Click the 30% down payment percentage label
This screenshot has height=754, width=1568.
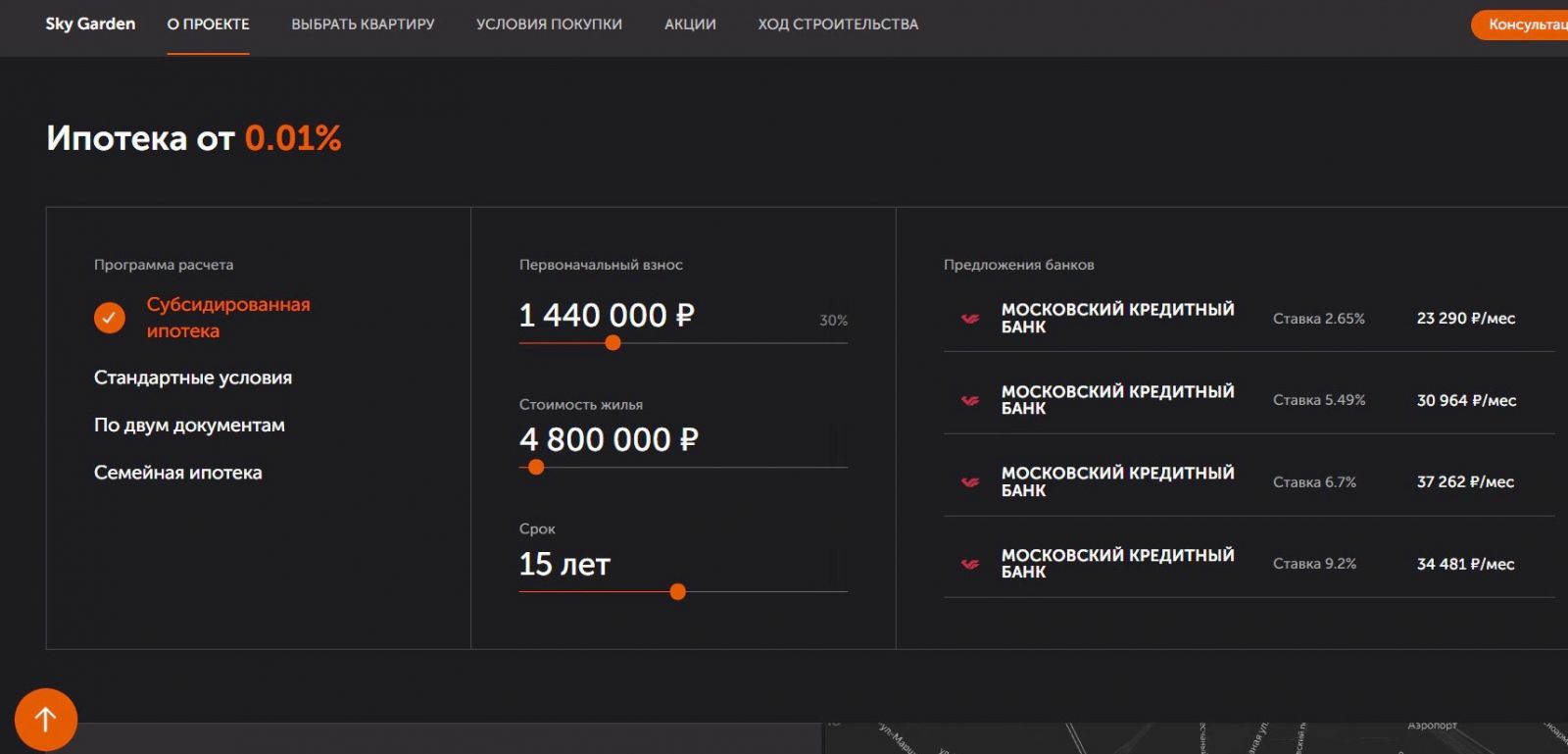tap(833, 321)
